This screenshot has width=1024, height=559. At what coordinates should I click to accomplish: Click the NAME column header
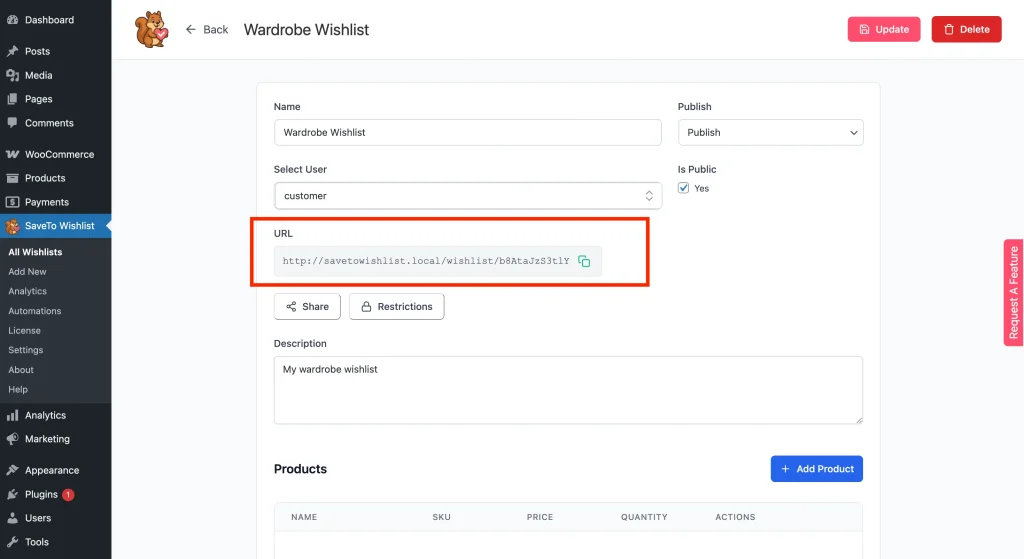click(x=304, y=517)
